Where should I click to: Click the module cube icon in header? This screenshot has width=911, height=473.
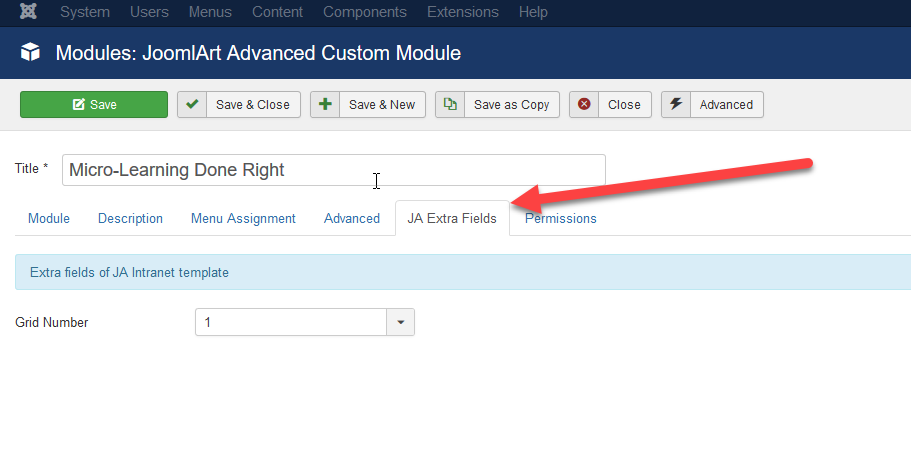[30, 52]
